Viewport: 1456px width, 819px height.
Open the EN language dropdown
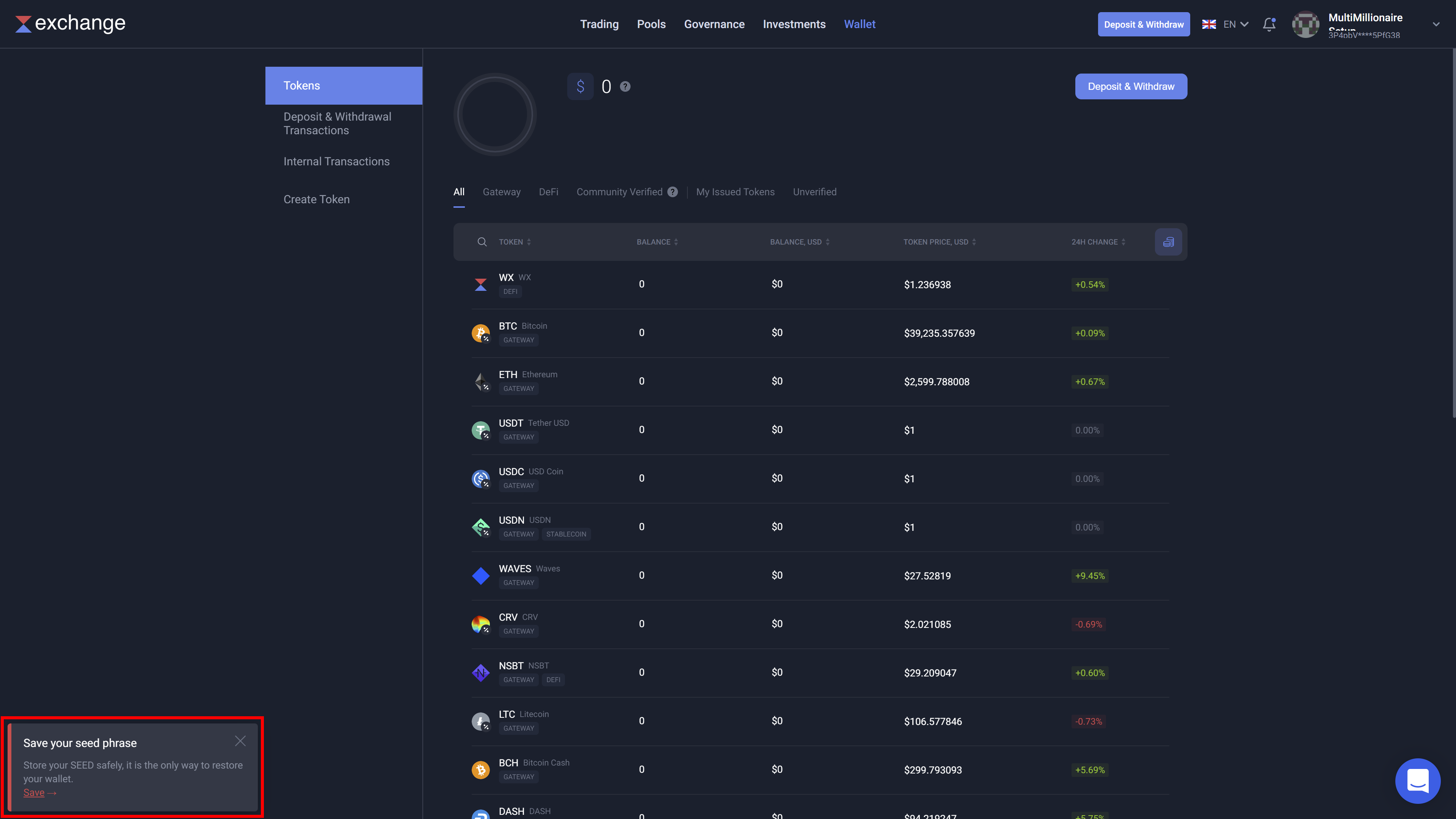point(1236,24)
